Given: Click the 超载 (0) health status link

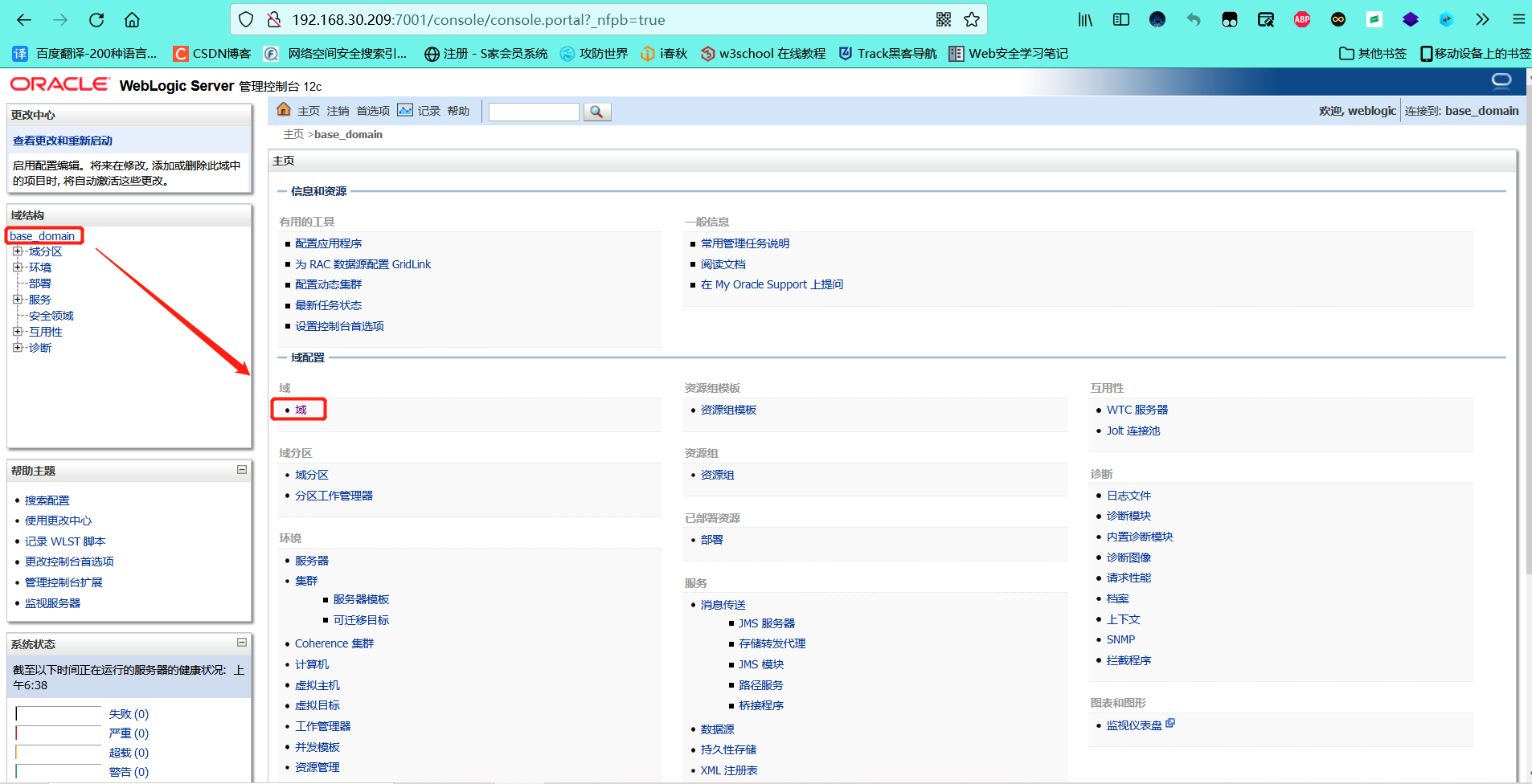Looking at the screenshot, I should [x=129, y=753].
